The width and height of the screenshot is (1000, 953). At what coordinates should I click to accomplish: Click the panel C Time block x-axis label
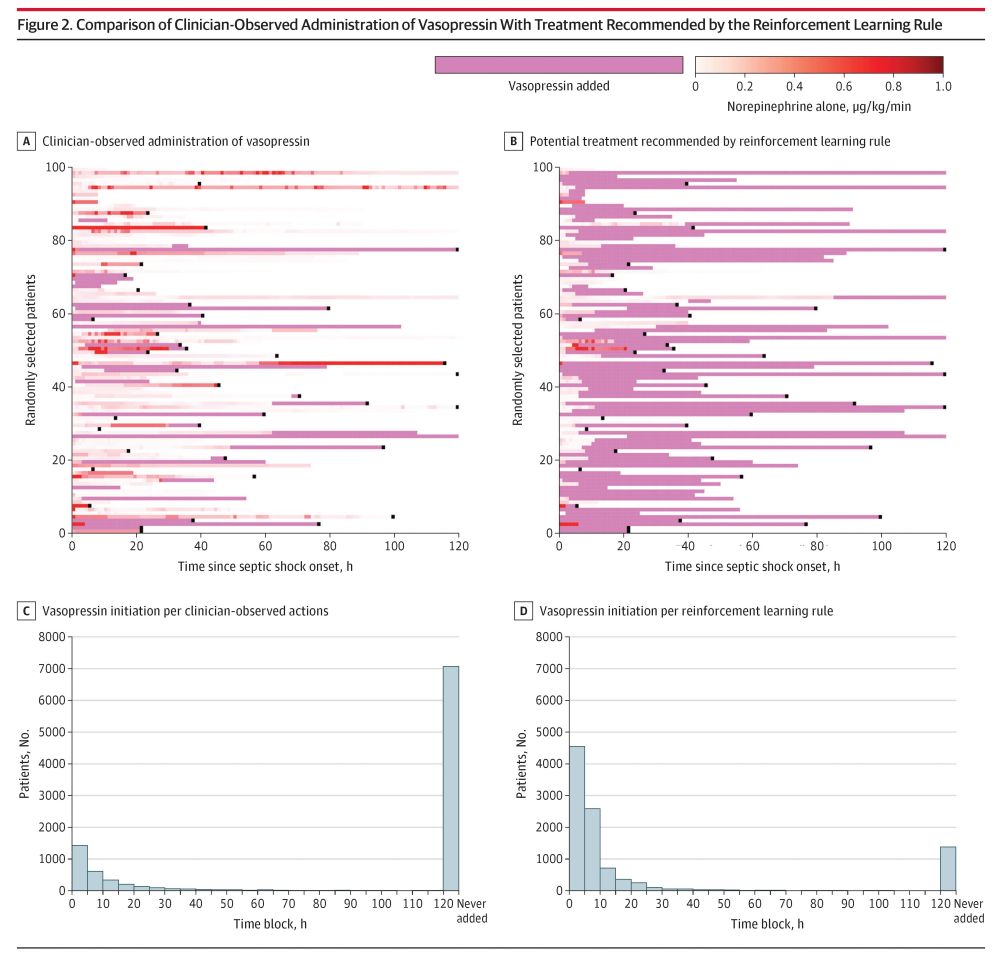pos(270,924)
